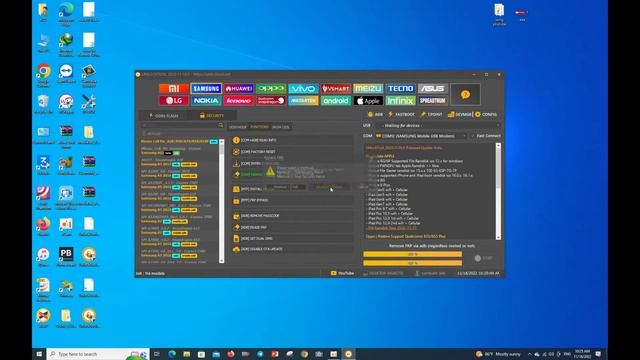The image size is (640, 360).
Task: Run the ADB Disable OTA Update function
Action: [292, 249]
